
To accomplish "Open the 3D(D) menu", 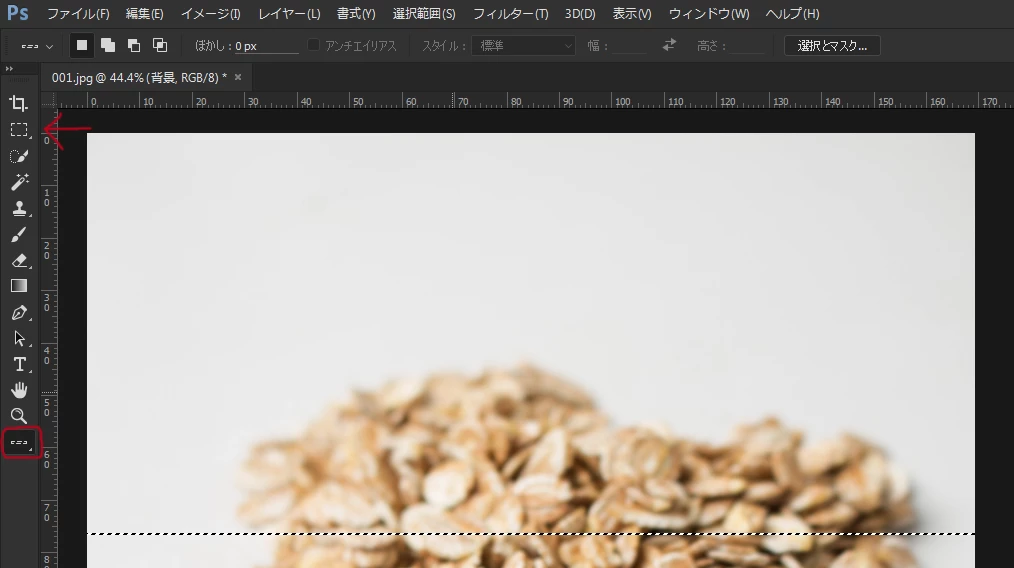I will coord(580,14).
